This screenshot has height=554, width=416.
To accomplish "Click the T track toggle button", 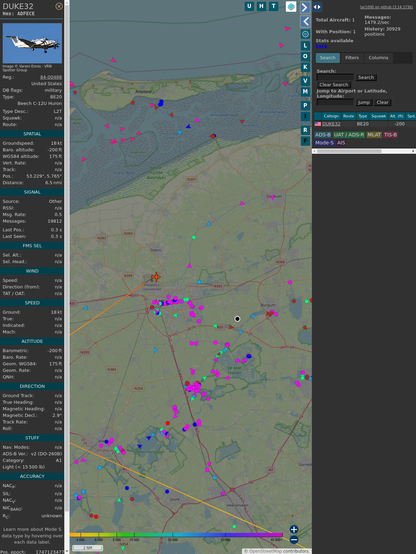I will pyautogui.click(x=273, y=6).
